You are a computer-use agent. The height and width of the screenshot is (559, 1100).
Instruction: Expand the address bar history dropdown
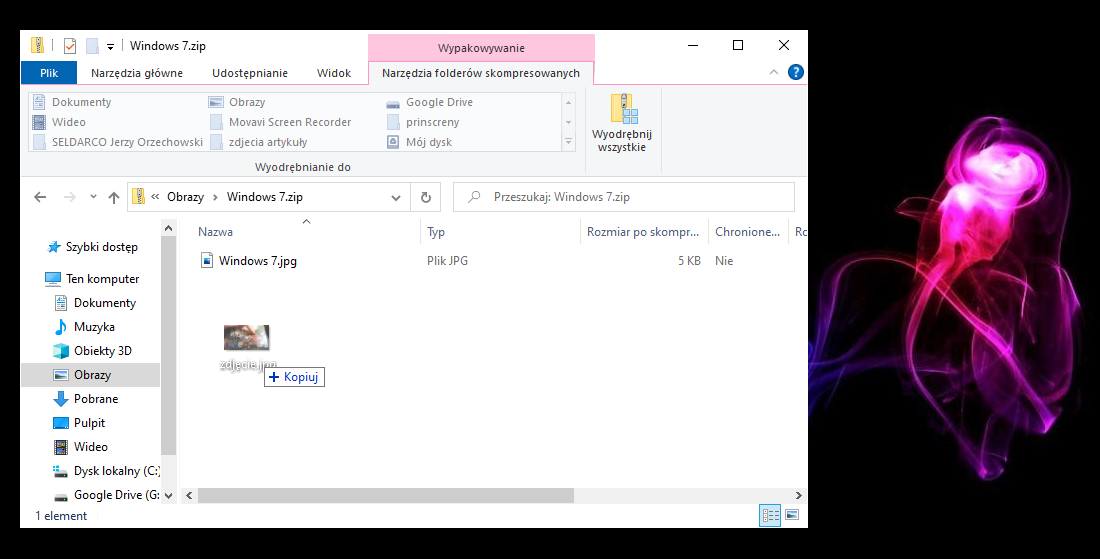[396, 198]
